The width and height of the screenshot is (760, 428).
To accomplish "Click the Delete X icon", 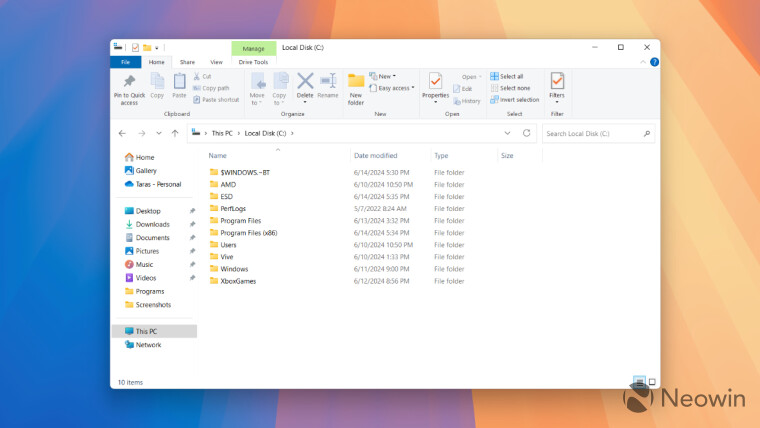I will (x=305, y=81).
